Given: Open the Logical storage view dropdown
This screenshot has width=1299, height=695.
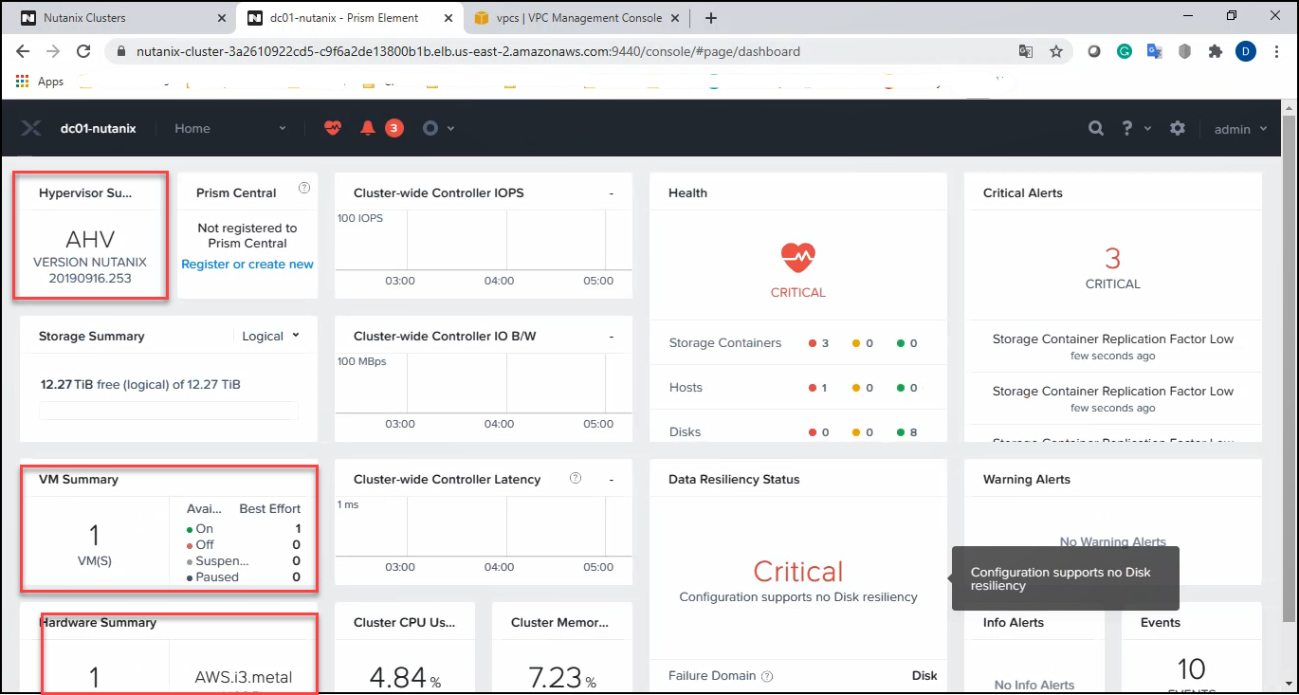Looking at the screenshot, I should [270, 336].
